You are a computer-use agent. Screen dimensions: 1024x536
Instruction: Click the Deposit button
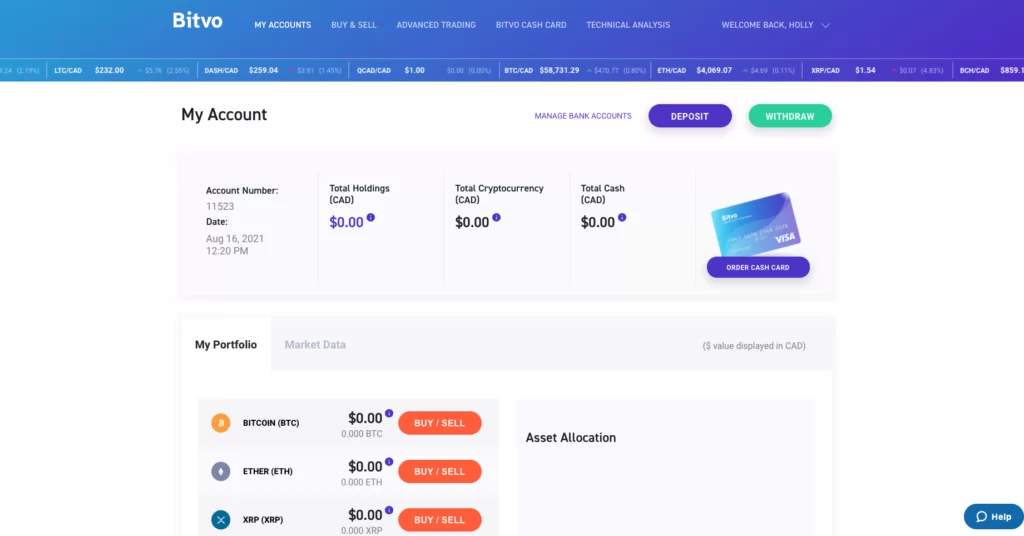(690, 116)
